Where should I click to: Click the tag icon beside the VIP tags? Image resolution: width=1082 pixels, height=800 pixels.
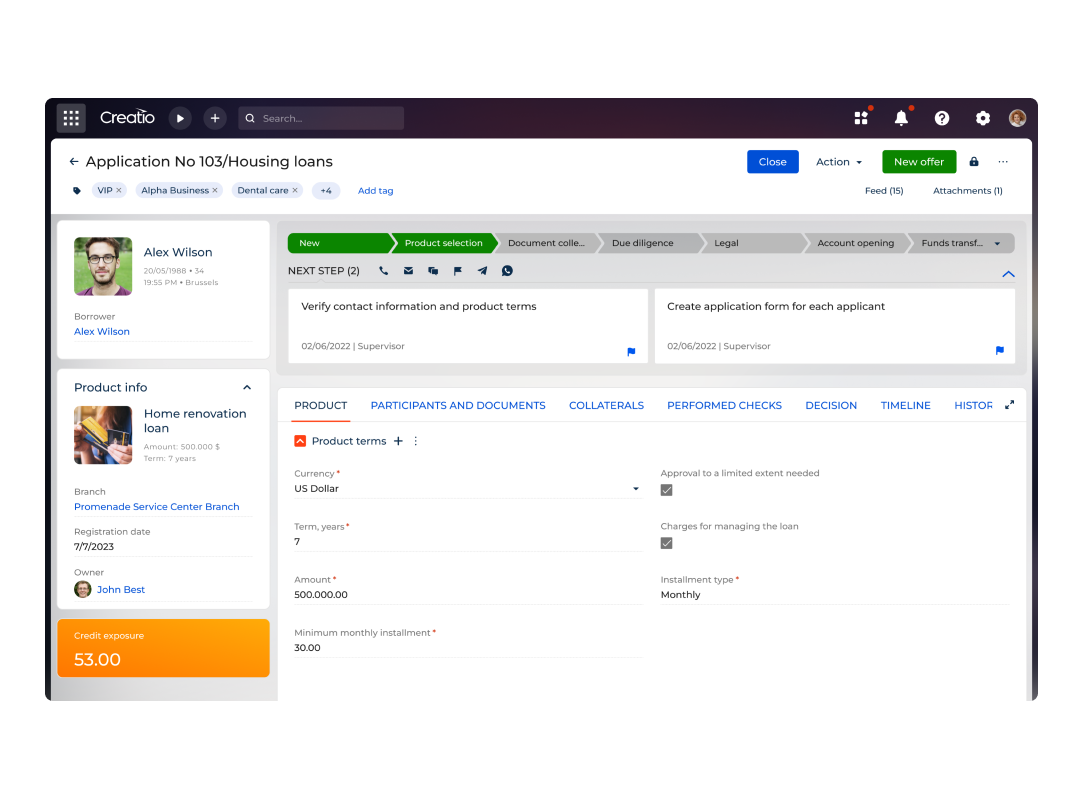pyautogui.click(x=77, y=190)
